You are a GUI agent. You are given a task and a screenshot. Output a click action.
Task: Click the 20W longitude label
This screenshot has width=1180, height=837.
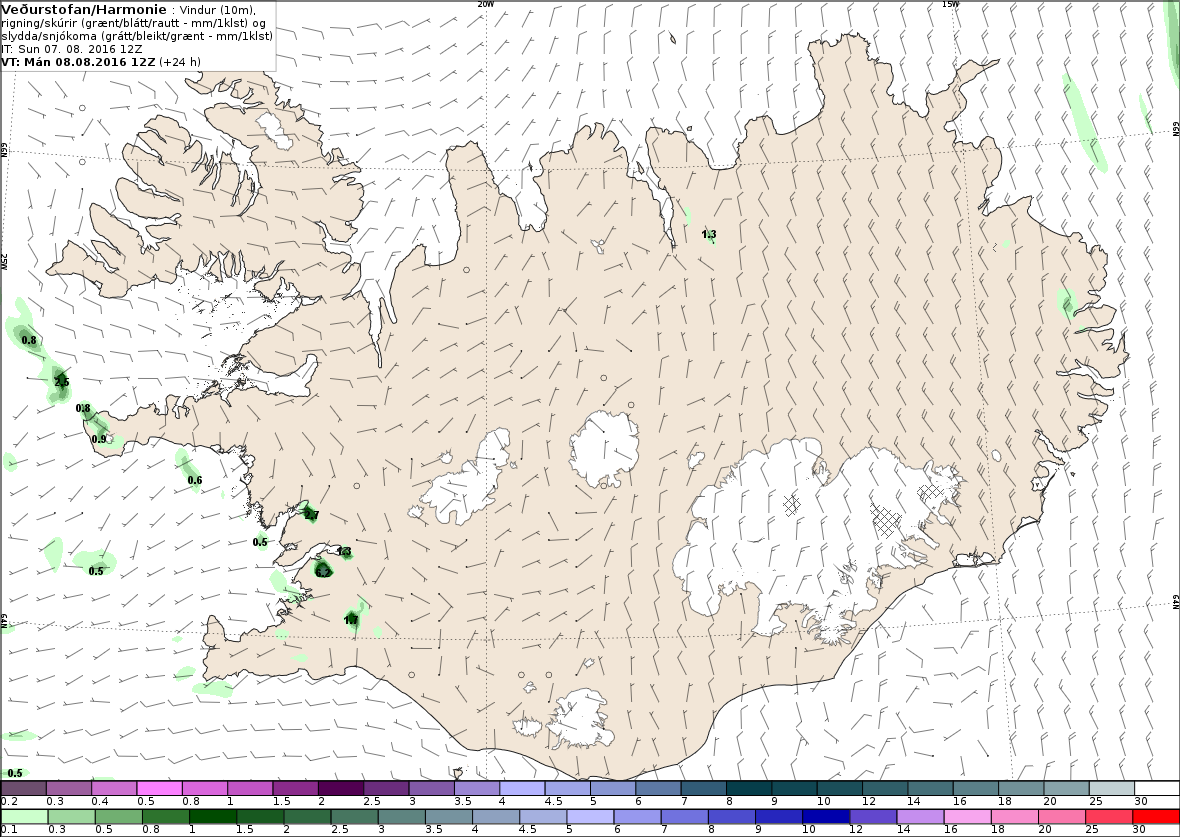[487, 4]
